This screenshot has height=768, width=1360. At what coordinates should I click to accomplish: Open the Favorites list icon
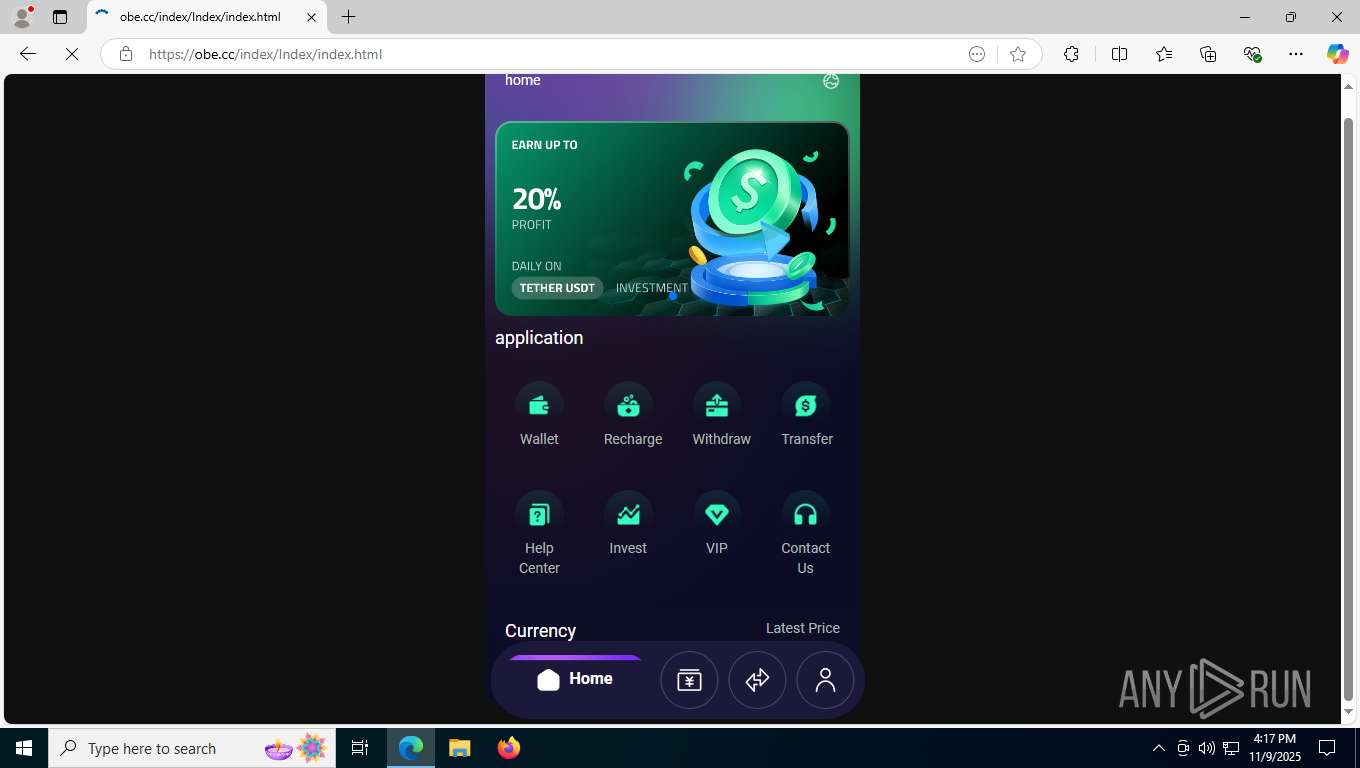1164,54
